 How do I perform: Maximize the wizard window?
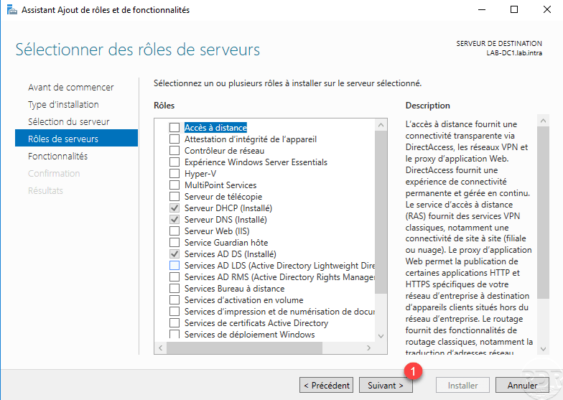[x=514, y=9]
